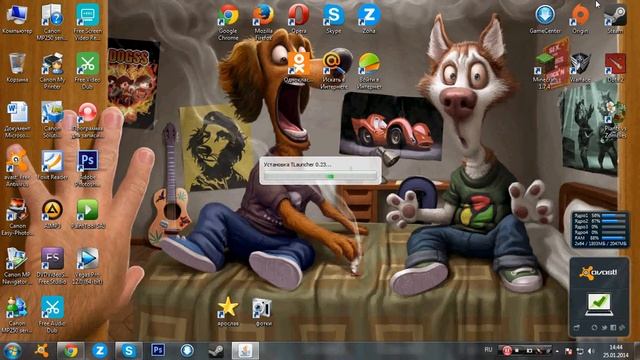Open Canon My Printer shortcut
640x360 pixels.
[52, 71]
